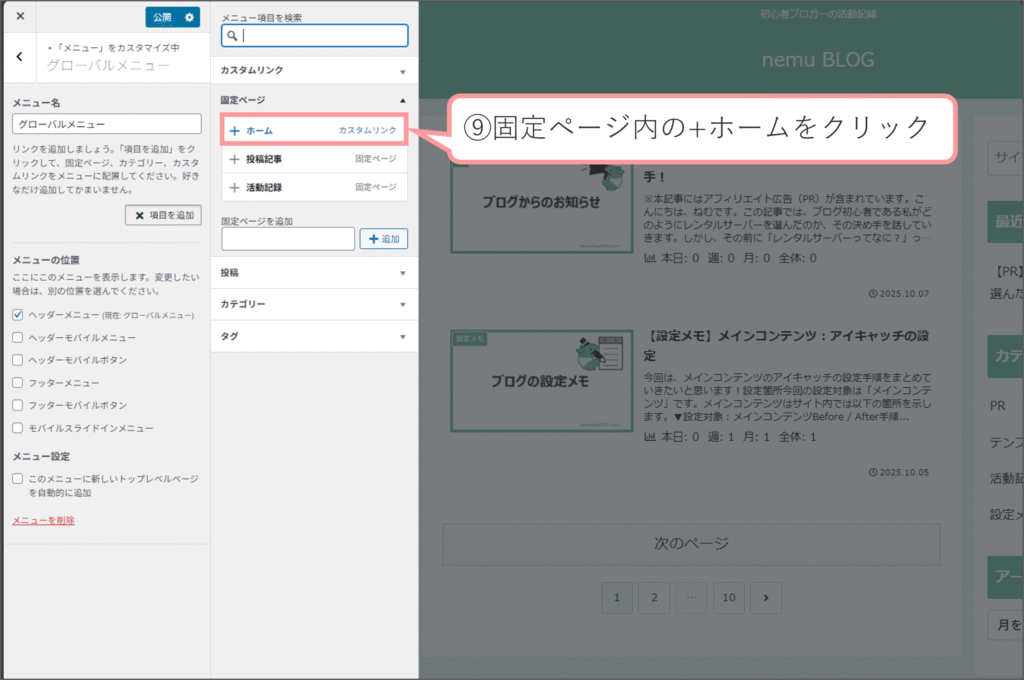Click the 項目を追加 button
1024x680 pixels.
(164, 215)
